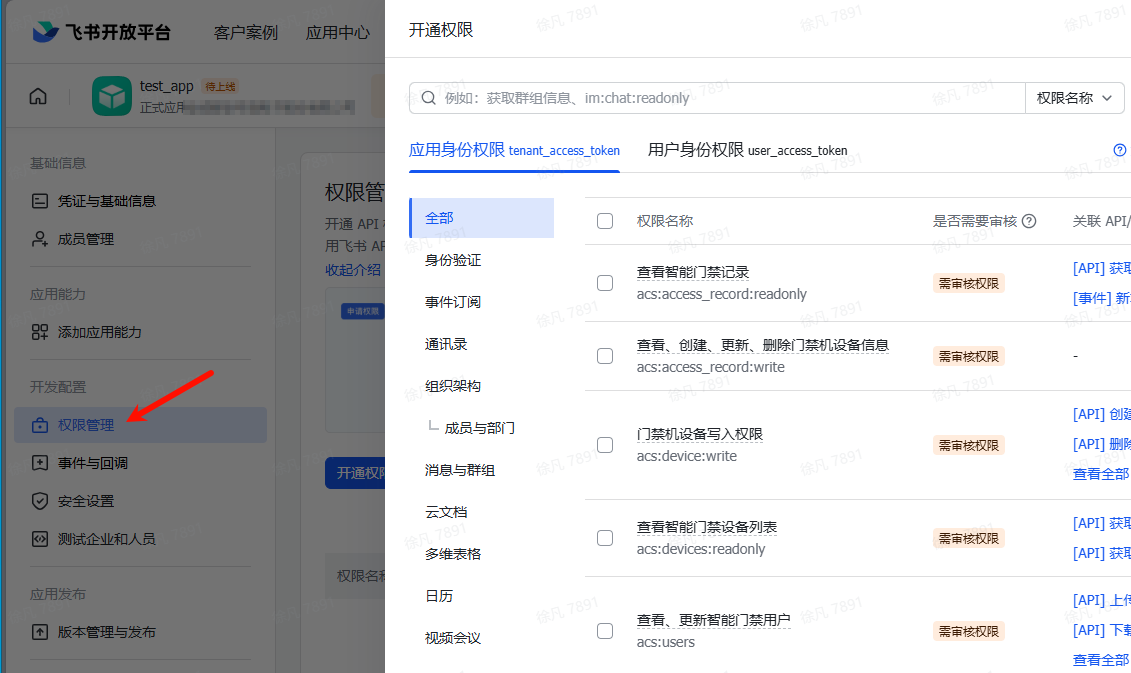Click the home icon in the left sidebar
The height and width of the screenshot is (673, 1131).
pos(38,96)
